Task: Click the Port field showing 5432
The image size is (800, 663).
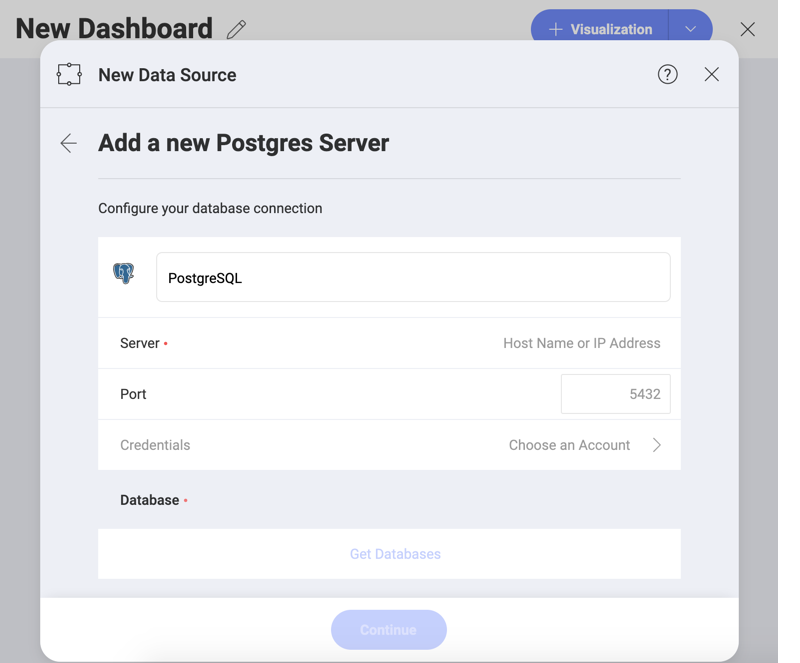Action: (x=615, y=394)
